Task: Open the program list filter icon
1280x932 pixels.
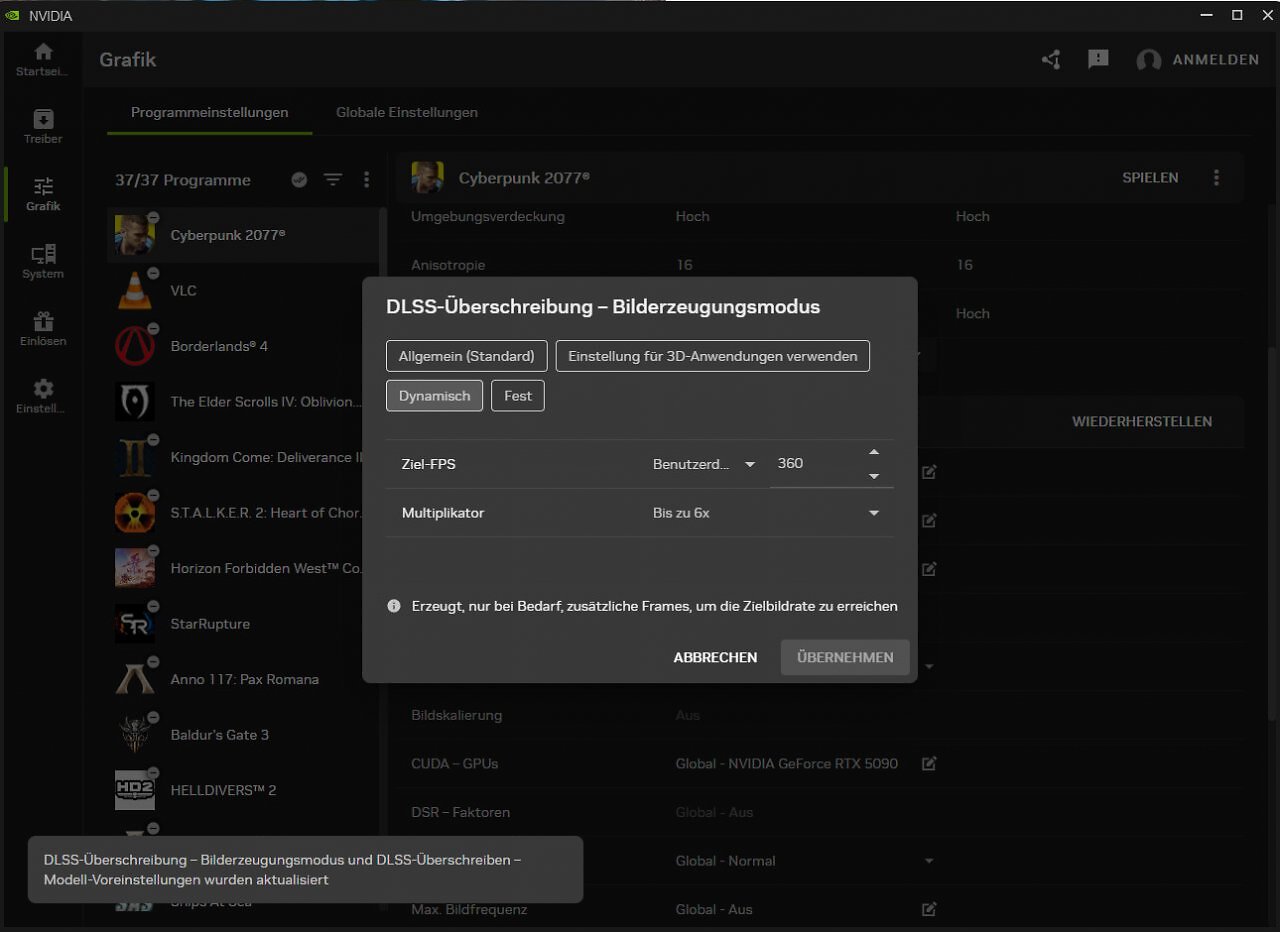Action: pos(333,180)
